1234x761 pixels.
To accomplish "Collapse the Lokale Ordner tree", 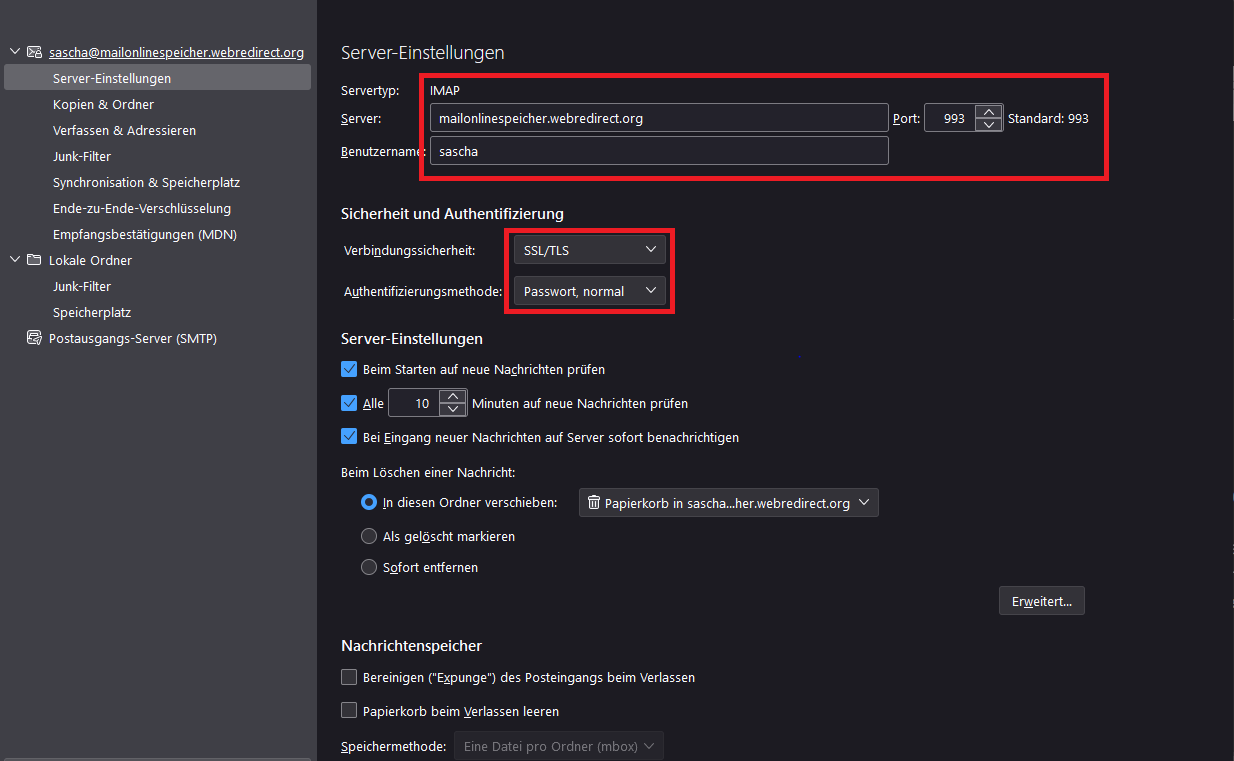I will (14, 260).
